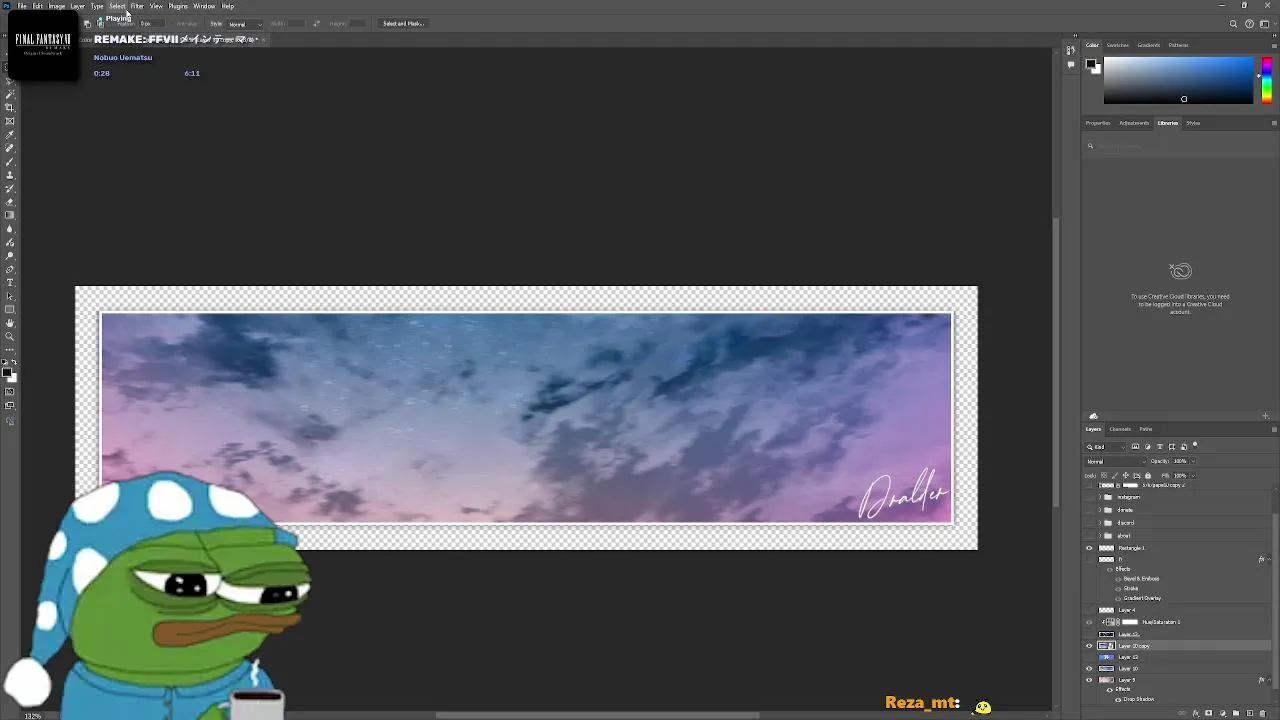Viewport: 1280px width, 720px height.
Task: Click the delete layer trash icon
Action: coord(1262,714)
